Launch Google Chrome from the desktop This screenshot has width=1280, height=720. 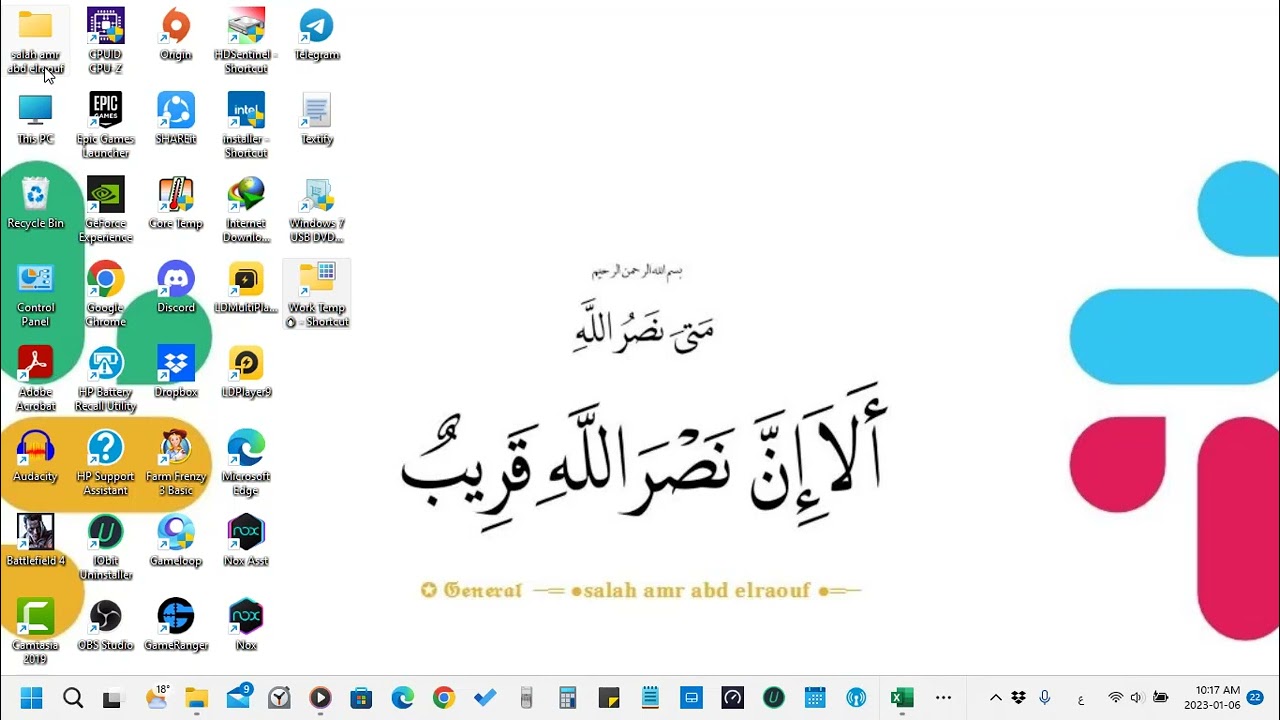(x=105, y=294)
